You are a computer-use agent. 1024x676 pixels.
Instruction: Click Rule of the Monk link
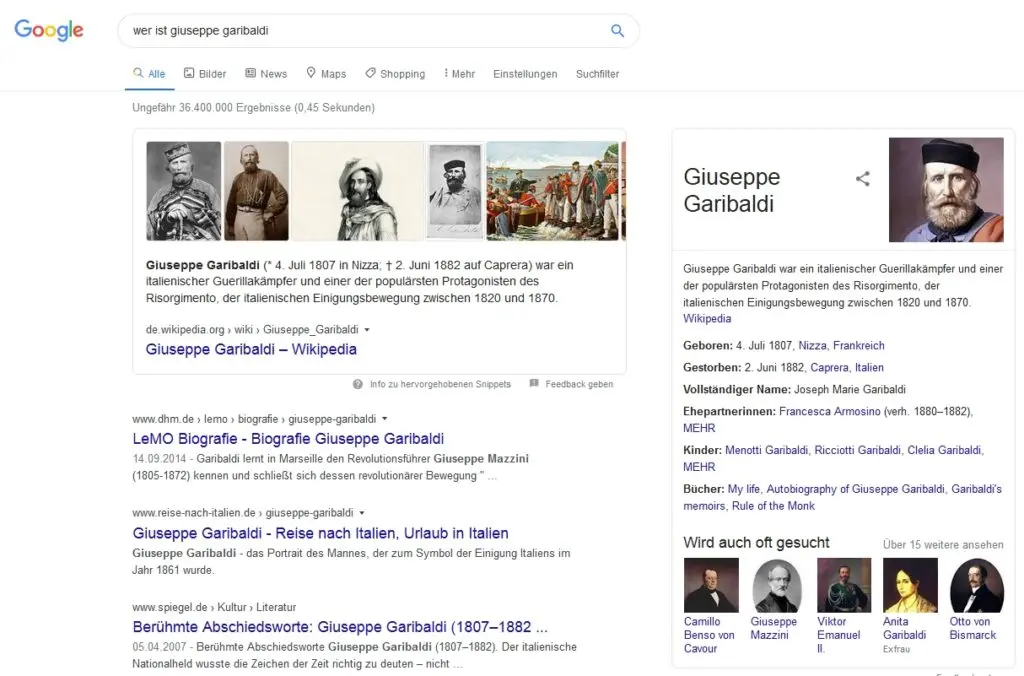pos(773,506)
